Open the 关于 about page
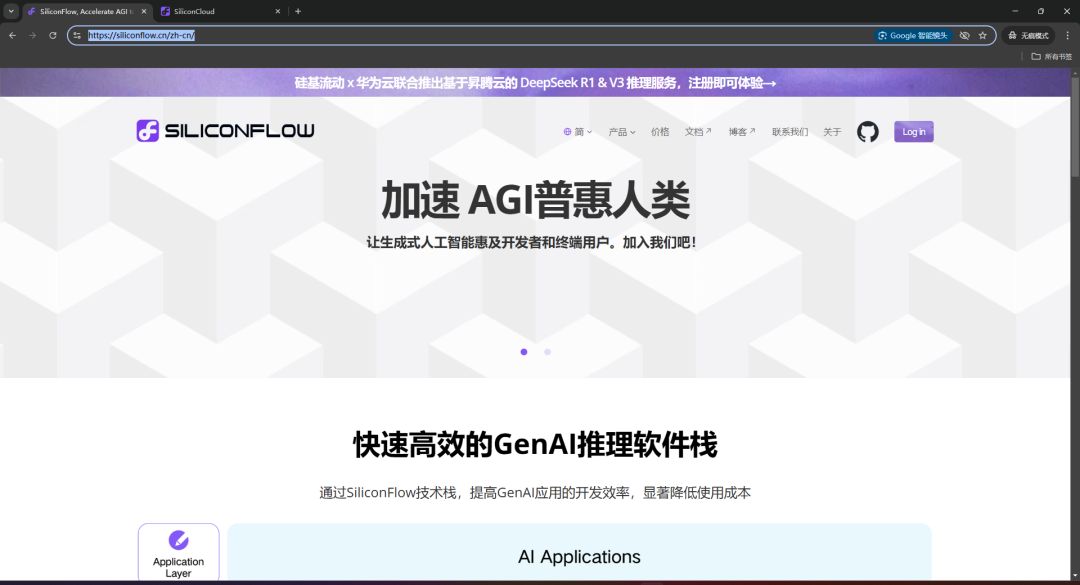The image size is (1080, 585). click(832, 132)
